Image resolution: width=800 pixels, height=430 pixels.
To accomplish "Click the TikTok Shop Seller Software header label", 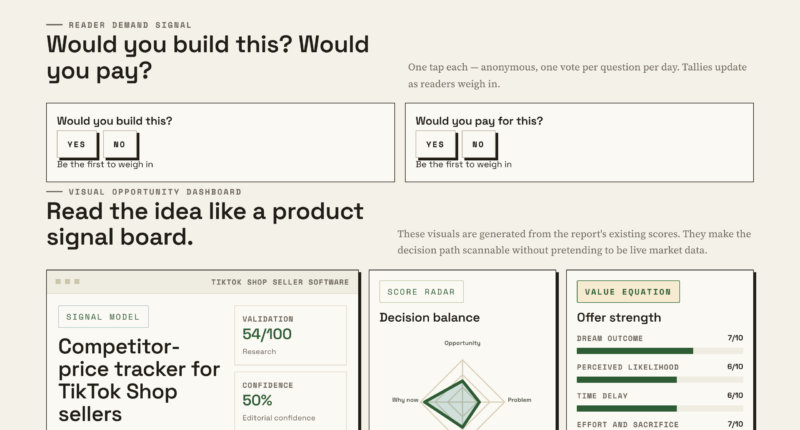I will coord(280,282).
